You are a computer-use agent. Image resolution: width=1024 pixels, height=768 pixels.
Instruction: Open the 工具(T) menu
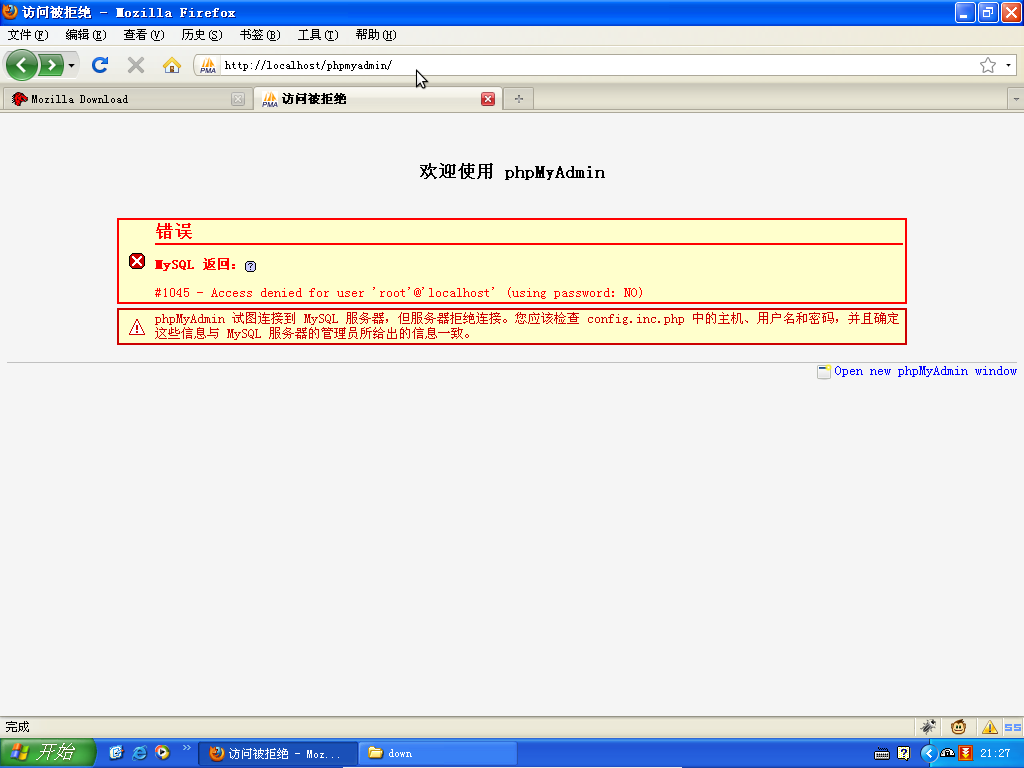pos(318,35)
